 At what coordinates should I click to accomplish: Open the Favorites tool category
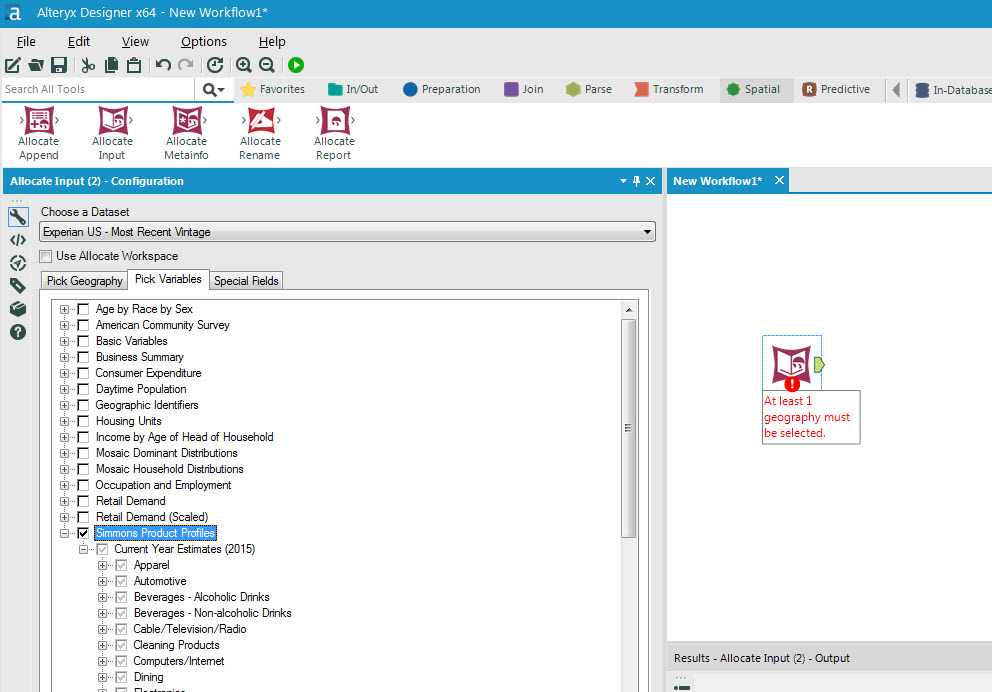coord(273,90)
